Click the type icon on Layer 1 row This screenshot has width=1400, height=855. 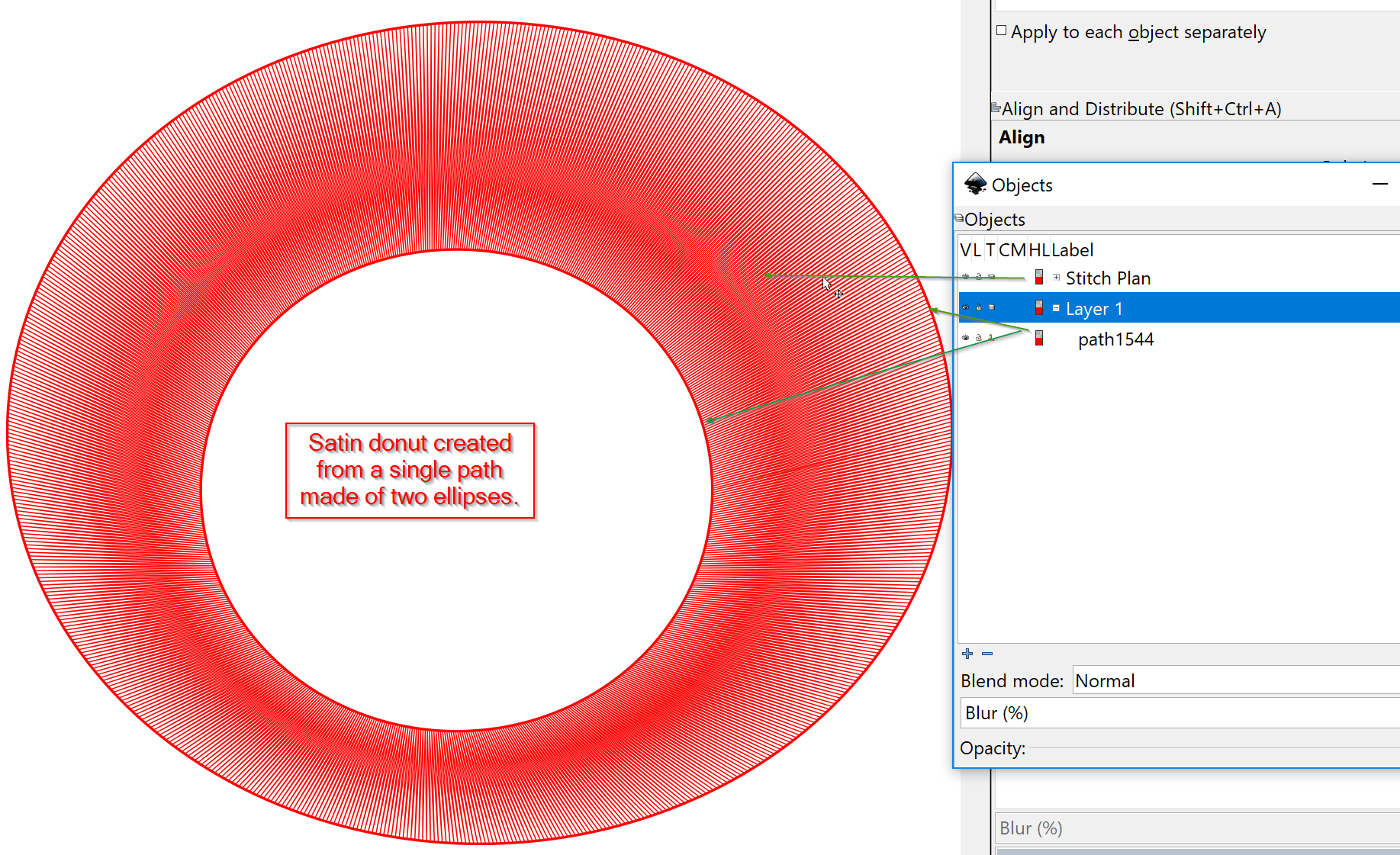point(992,308)
